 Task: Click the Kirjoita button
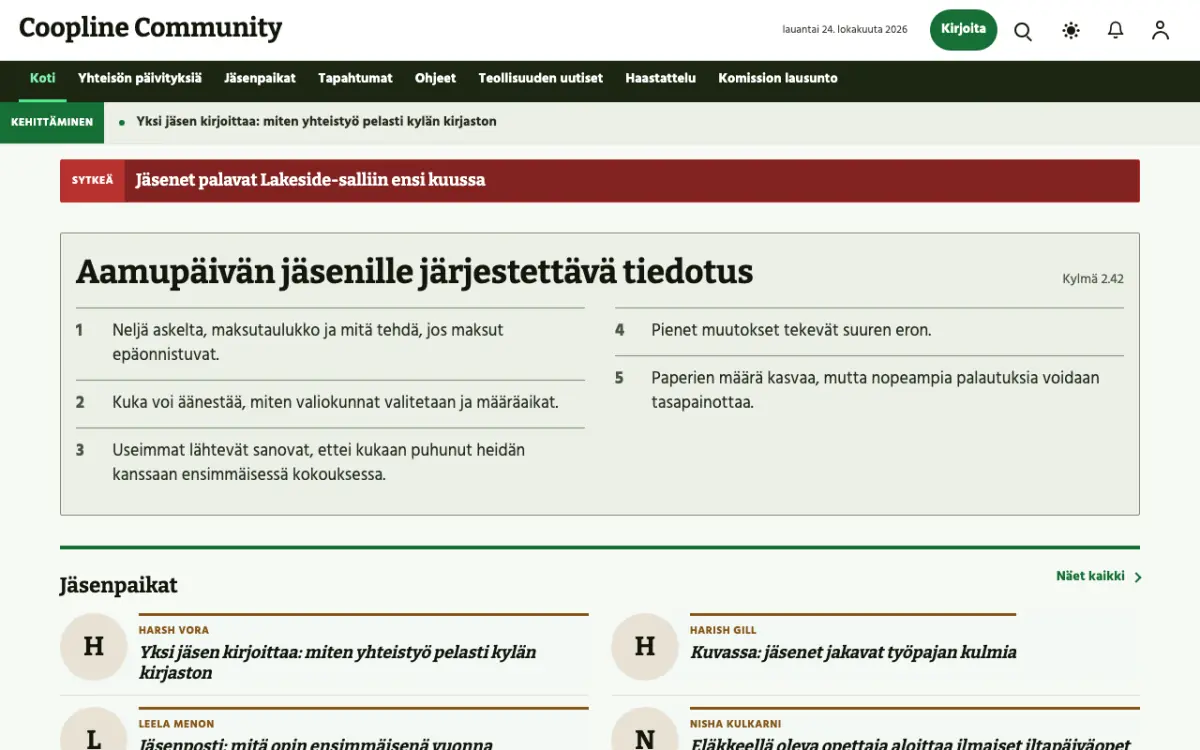point(963,30)
